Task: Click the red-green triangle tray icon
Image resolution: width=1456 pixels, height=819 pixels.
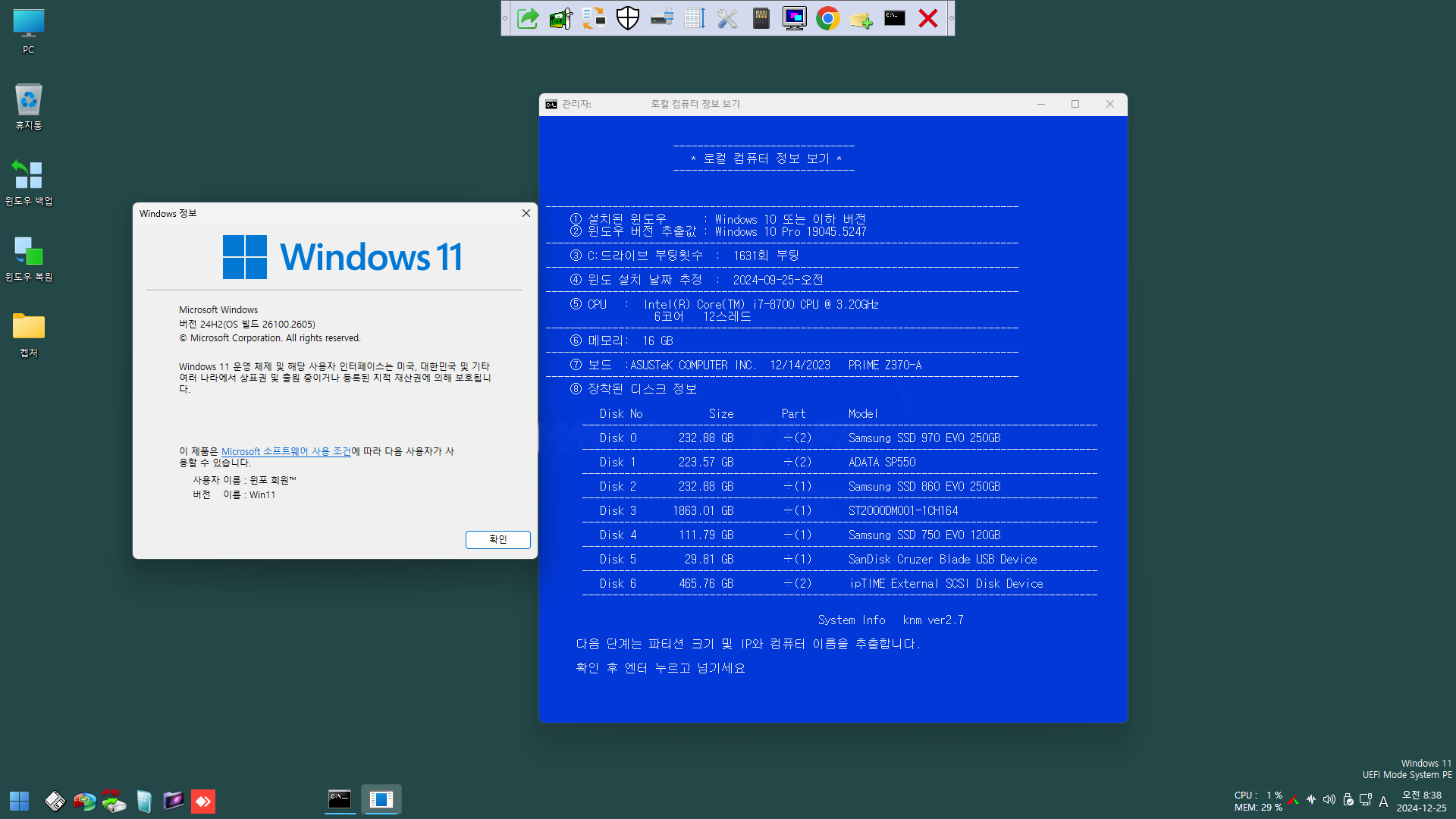Action: click(1294, 800)
